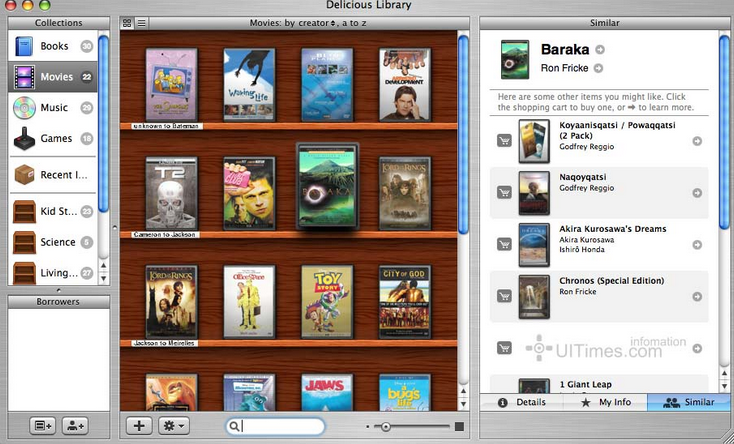This screenshot has height=444, width=734.
Task: Select the Movies collection filmstrip icon
Action: click(24, 77)
